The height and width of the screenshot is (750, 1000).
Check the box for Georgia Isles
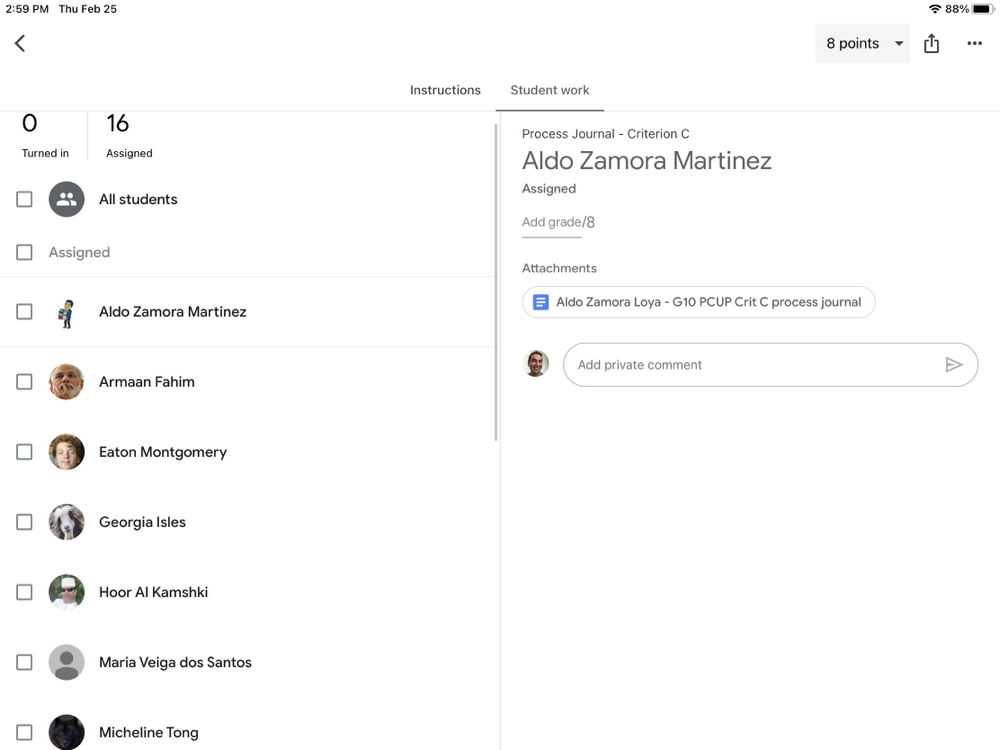(x=24, y=522)
